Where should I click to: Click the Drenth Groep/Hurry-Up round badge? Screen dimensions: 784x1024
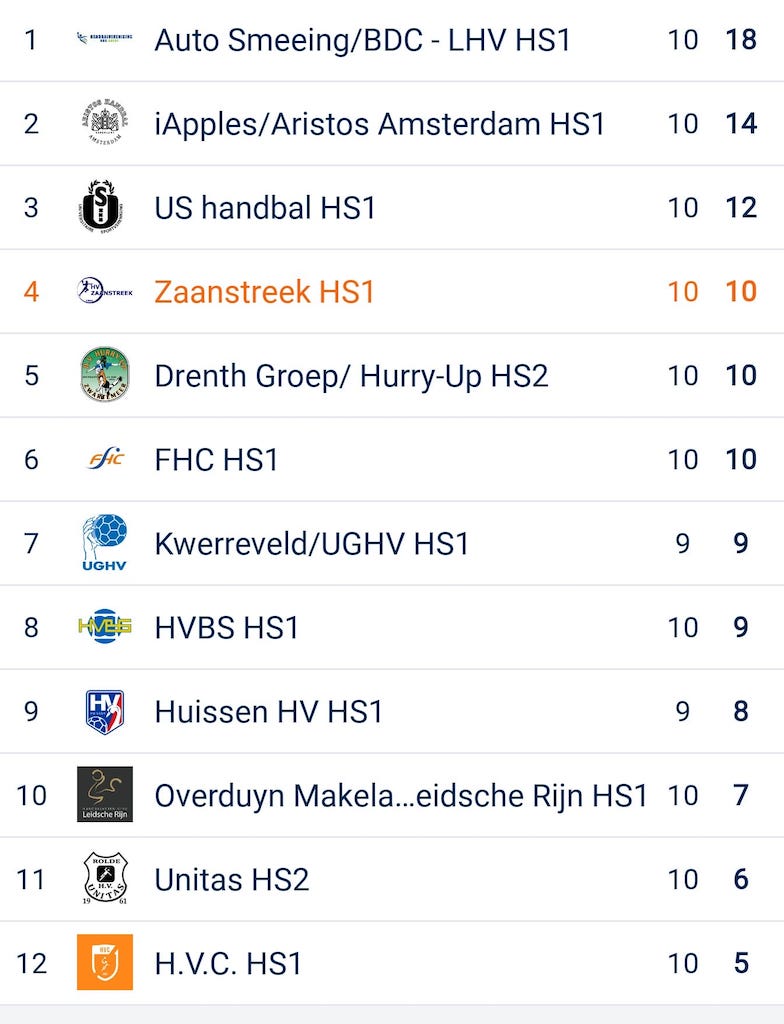coord(104,375)
